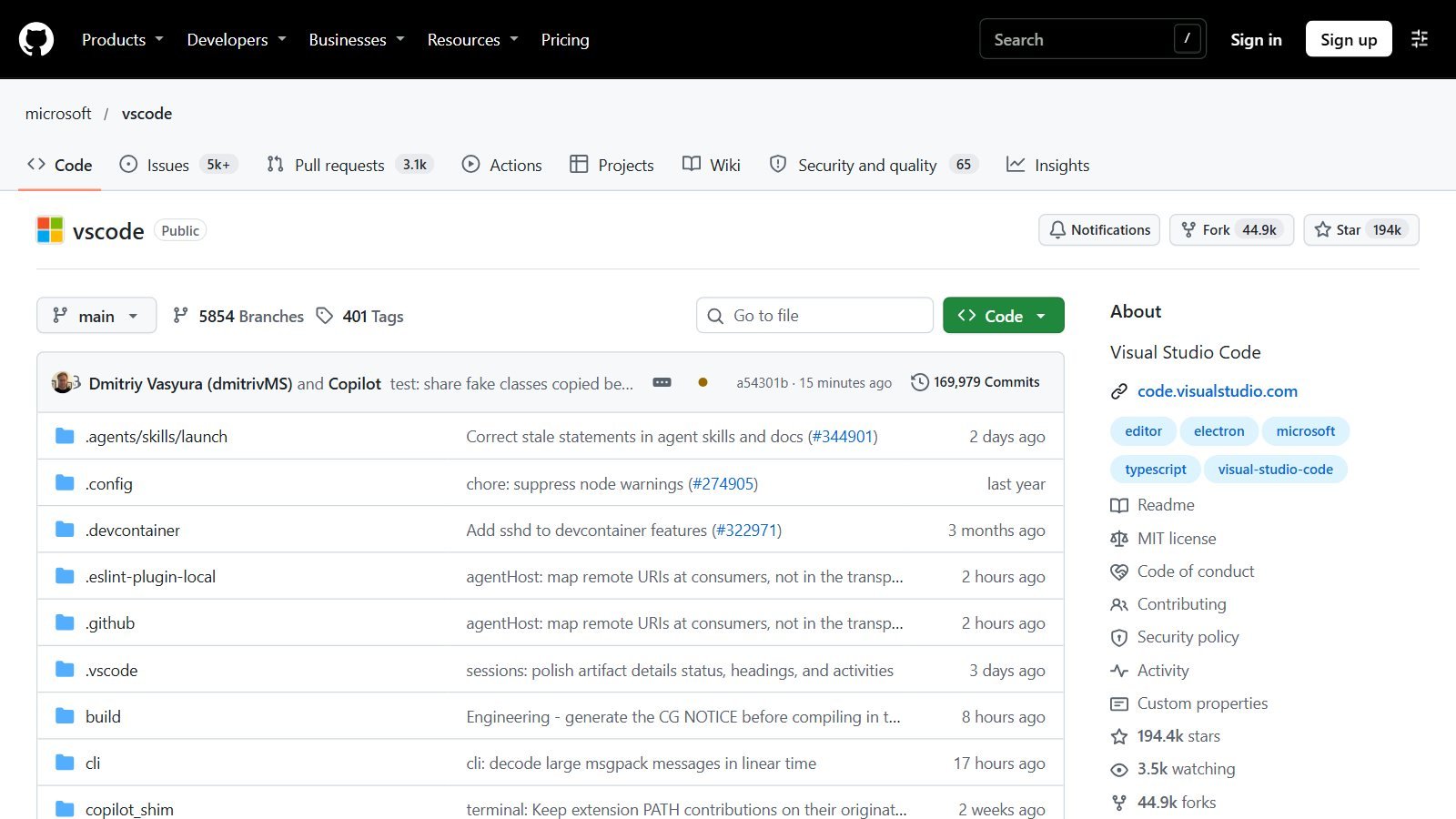Viewport: 1456px width, 819px height.
Task: Open pull request #274905 link
Action: [x=724, y=483]
